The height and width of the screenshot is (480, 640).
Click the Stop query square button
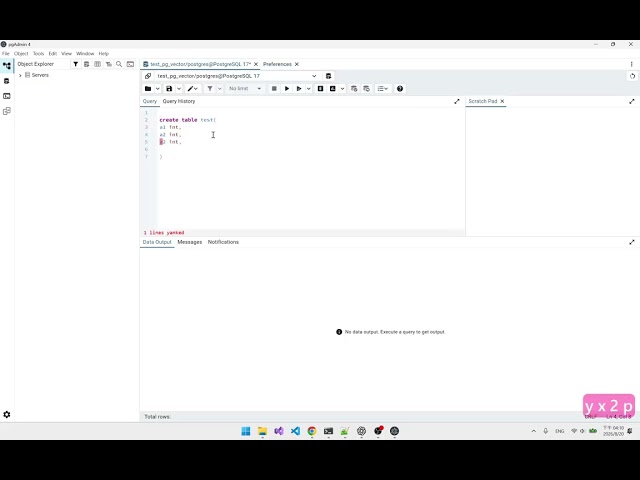tap(274, 89)
